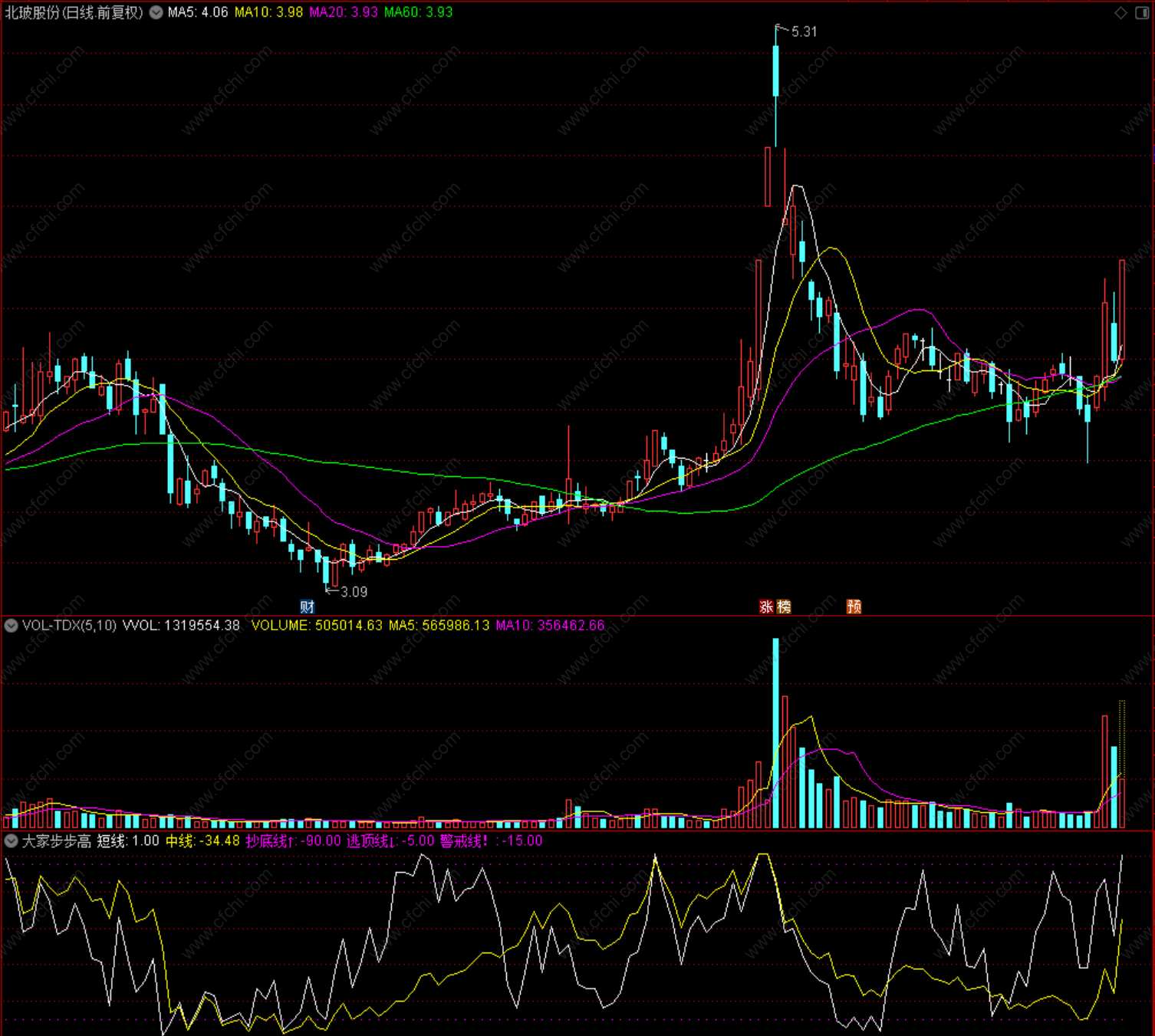Screen dimensions: 1155x1036
Task: Select the 警戒线: -15.00 label
Action: pyautogui.click(x=492, y=840)
